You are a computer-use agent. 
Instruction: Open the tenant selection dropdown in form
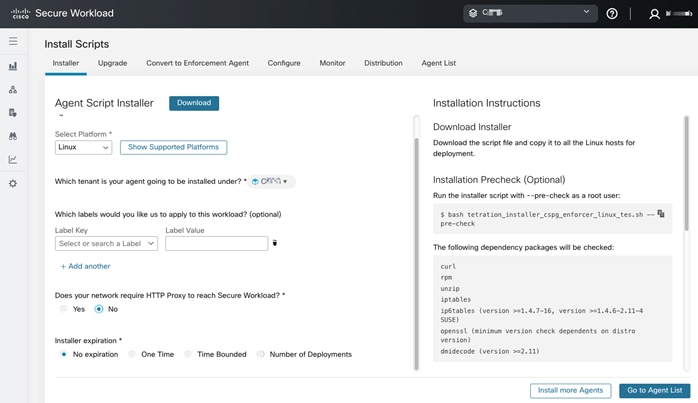271,182
